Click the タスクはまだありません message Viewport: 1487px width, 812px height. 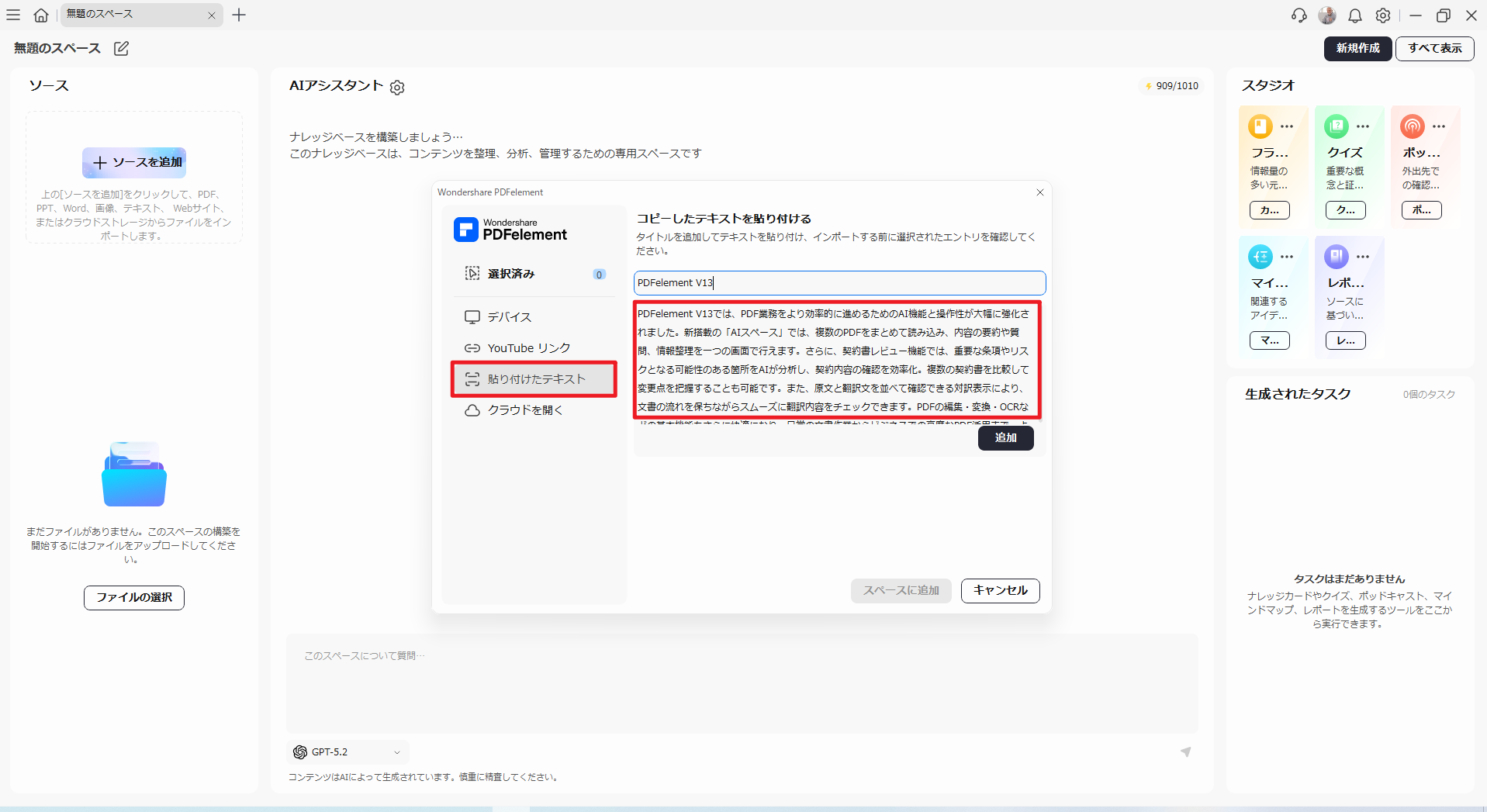coord(1349,579)
